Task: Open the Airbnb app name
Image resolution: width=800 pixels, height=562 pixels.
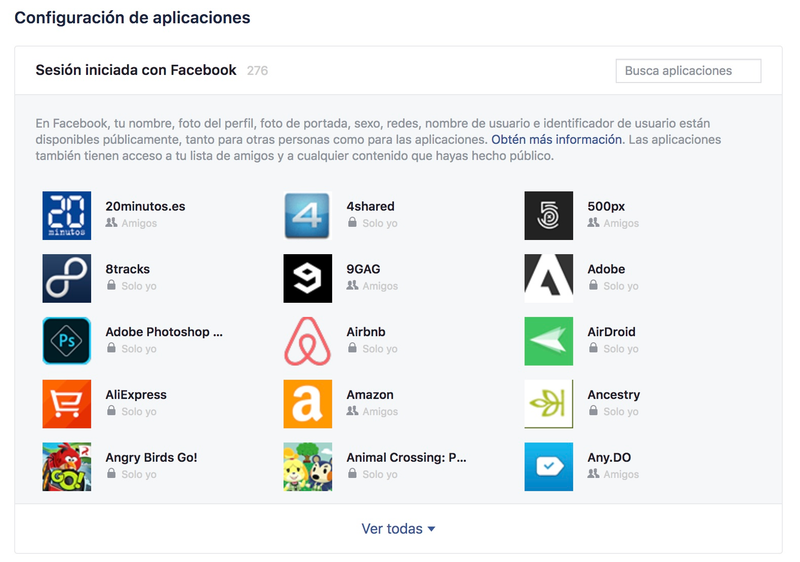Action: coord(366,332)
